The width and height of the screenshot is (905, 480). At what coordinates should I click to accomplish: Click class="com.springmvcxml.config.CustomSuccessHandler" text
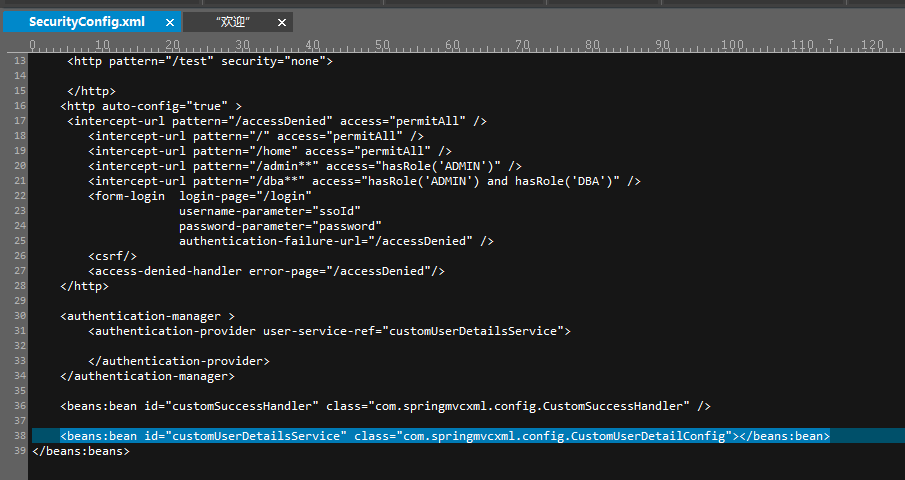click(508, 406)
